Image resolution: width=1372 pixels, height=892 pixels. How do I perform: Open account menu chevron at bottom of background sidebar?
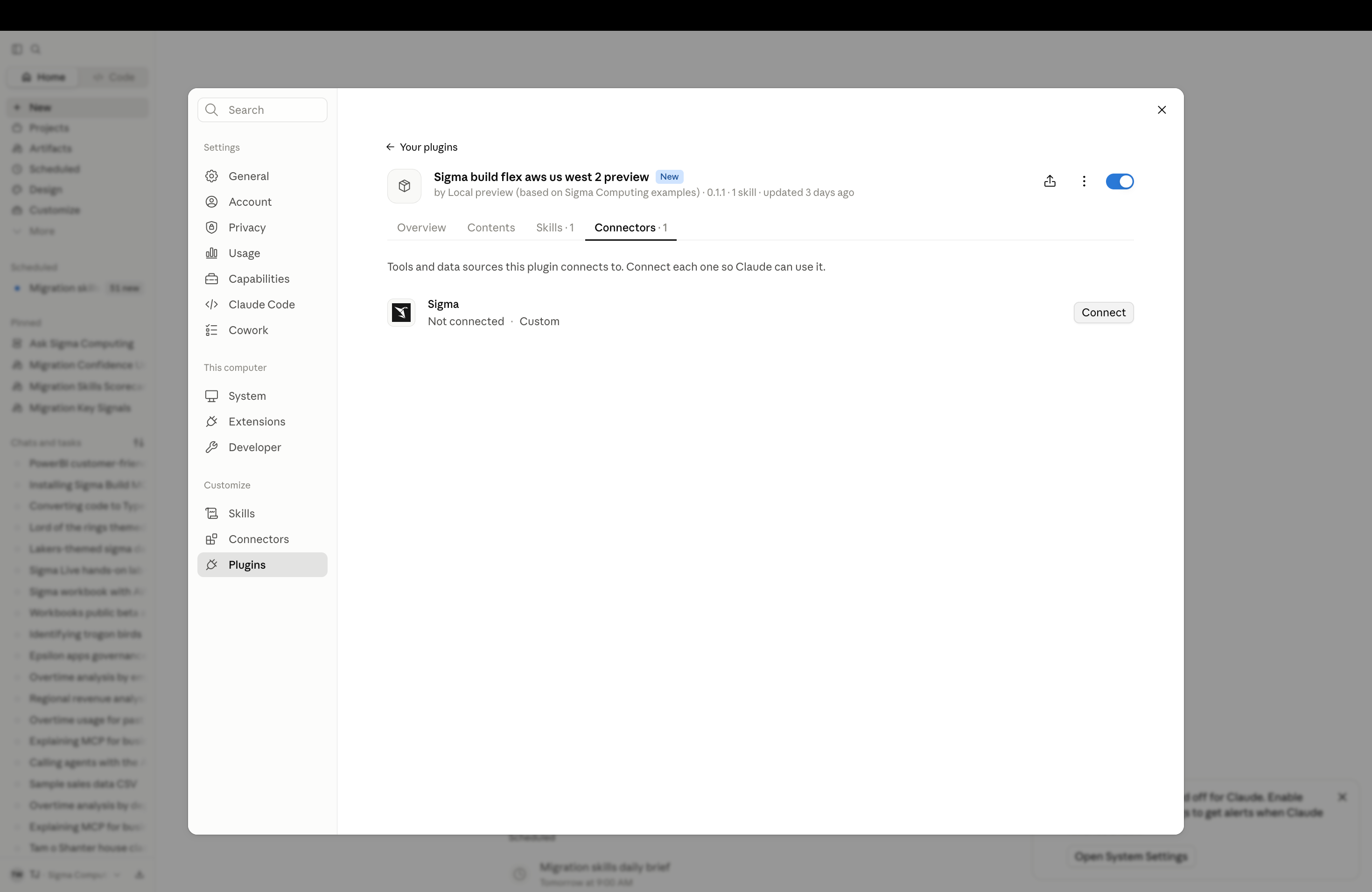coord(118,875)
